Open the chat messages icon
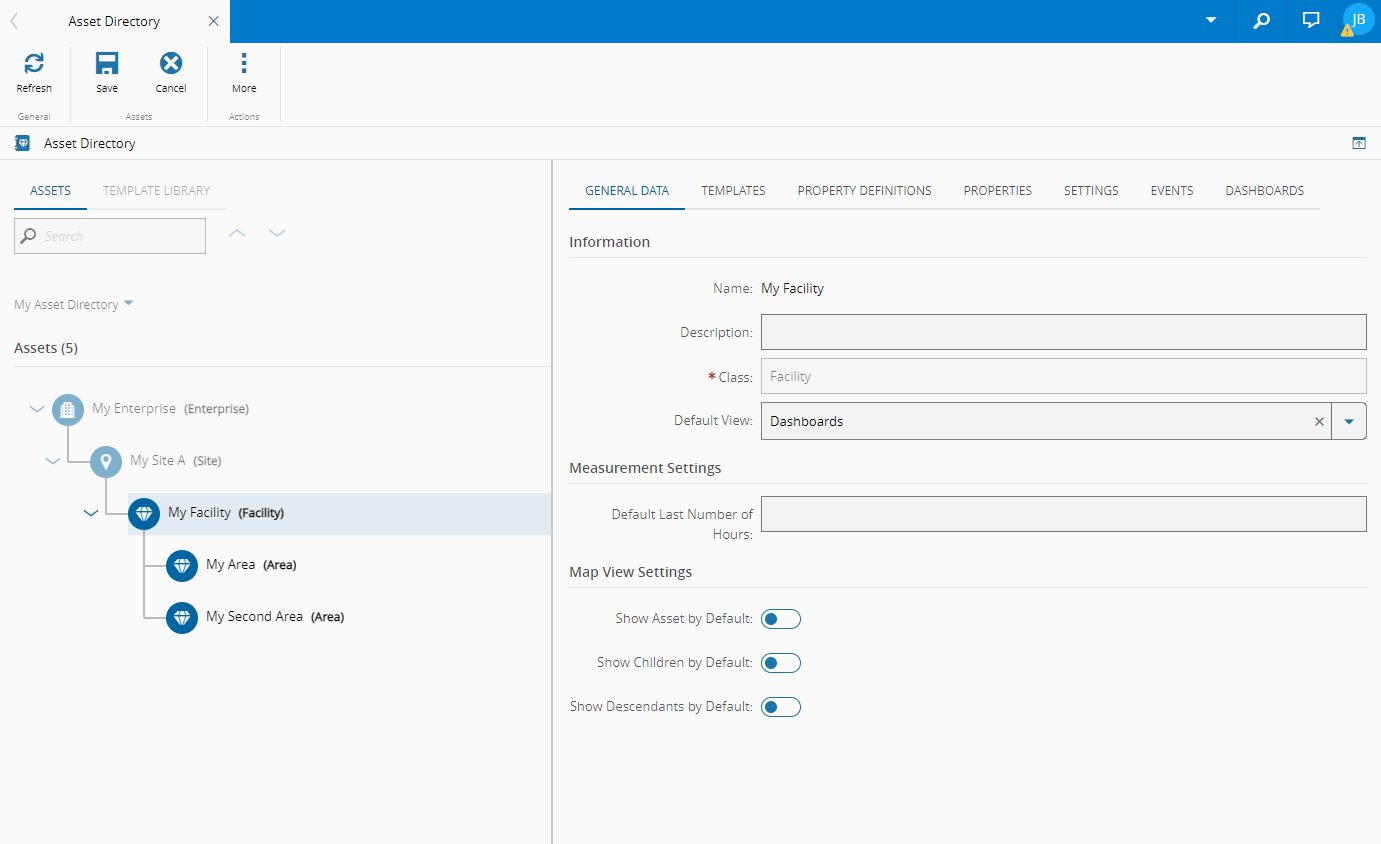Viewport: 1381px width, 844px height. click(1311, 20)
